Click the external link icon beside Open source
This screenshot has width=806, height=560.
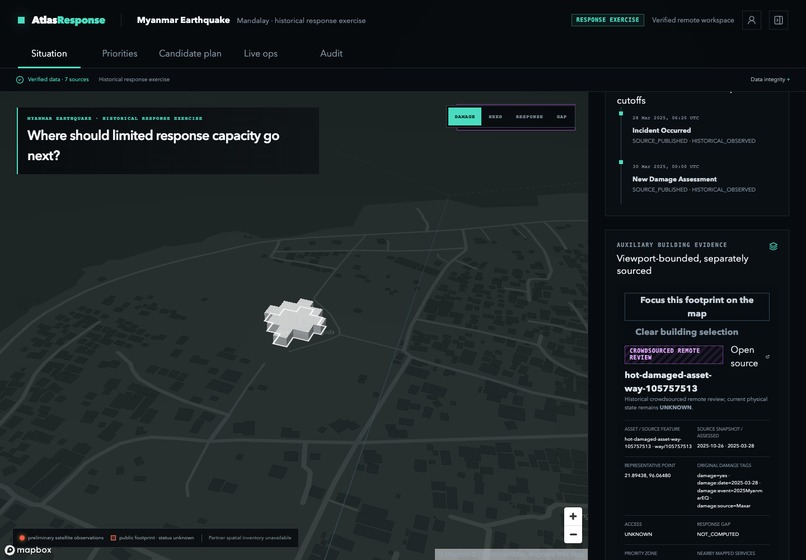[767, 356]
